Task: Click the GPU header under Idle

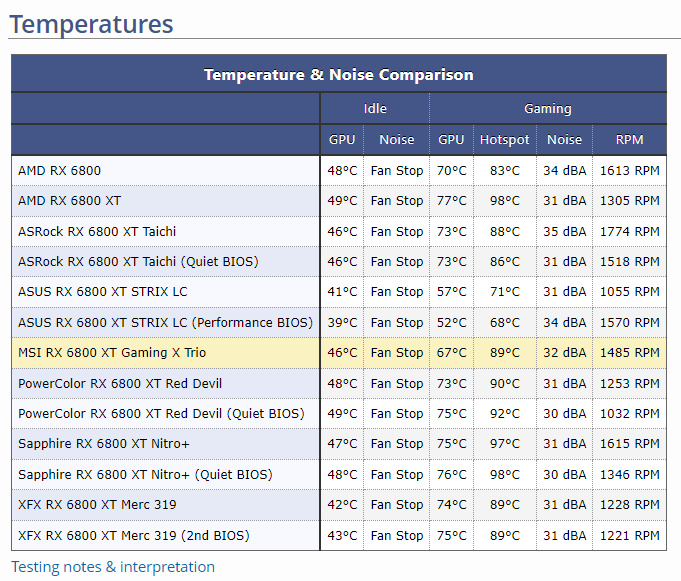Action: click(x=342, y=140)
